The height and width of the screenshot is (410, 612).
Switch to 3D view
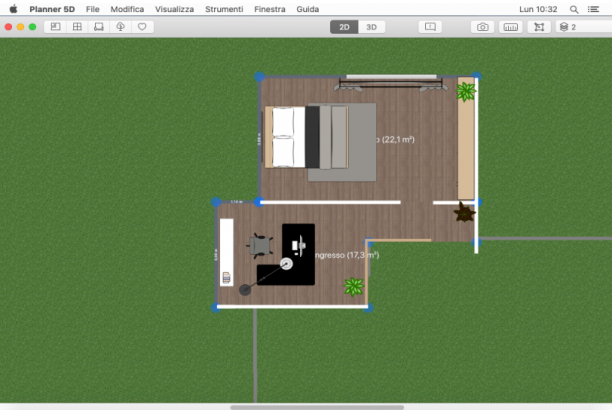coord(371,27)
